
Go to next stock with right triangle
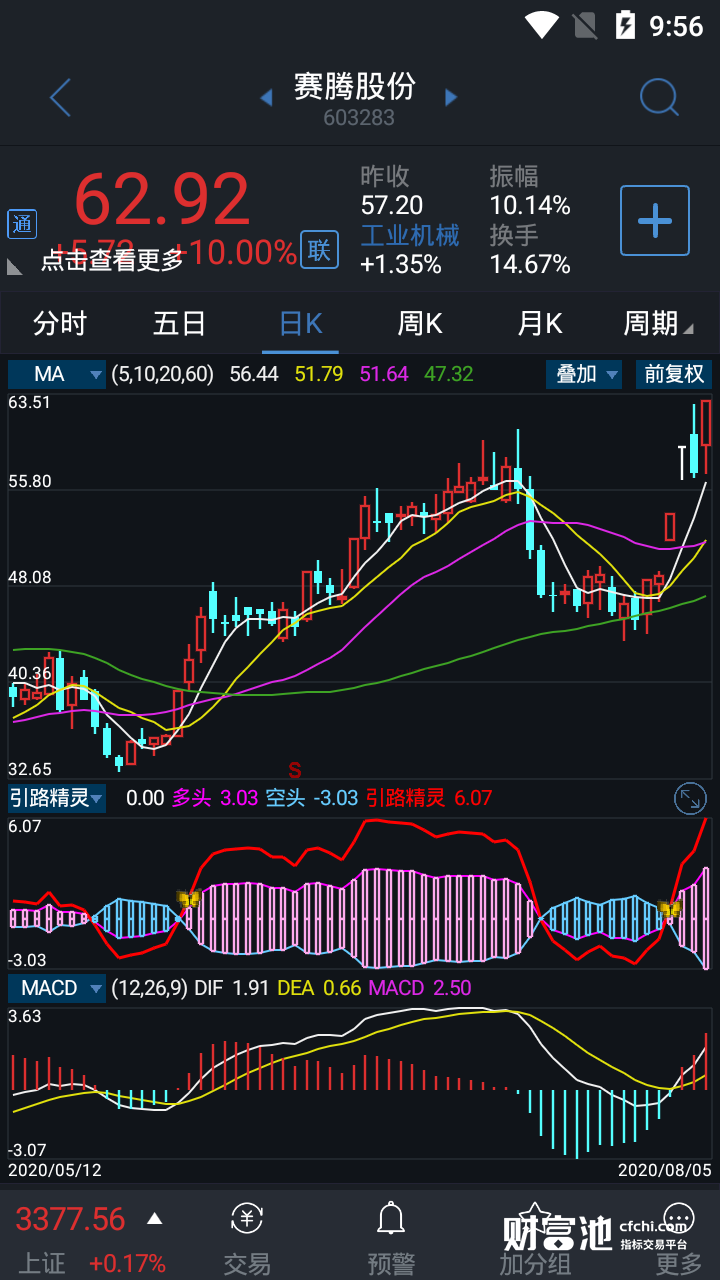pos(451,98)
